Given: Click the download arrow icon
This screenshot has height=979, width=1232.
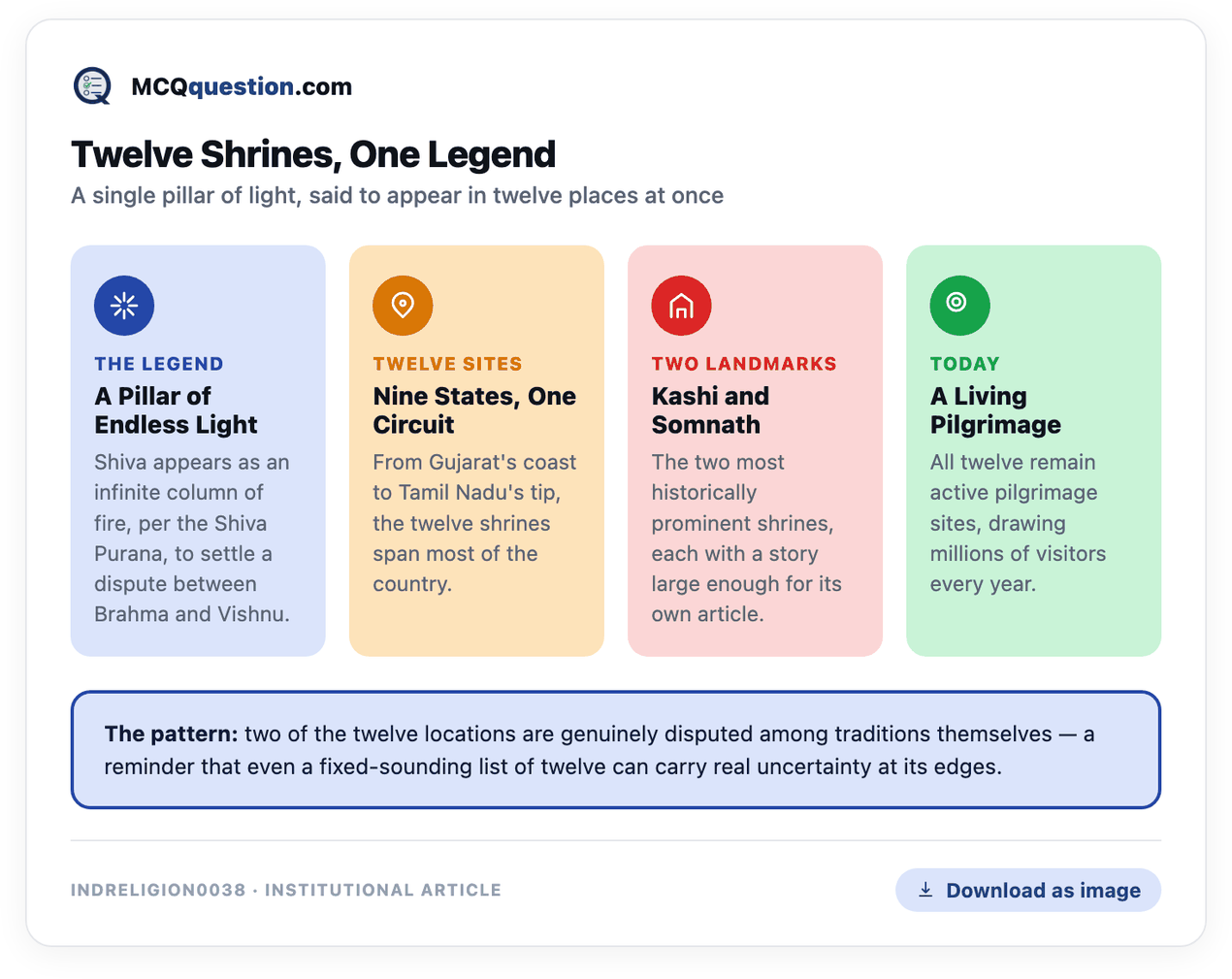Looking at the screenshot, I should tap(925, 890).
